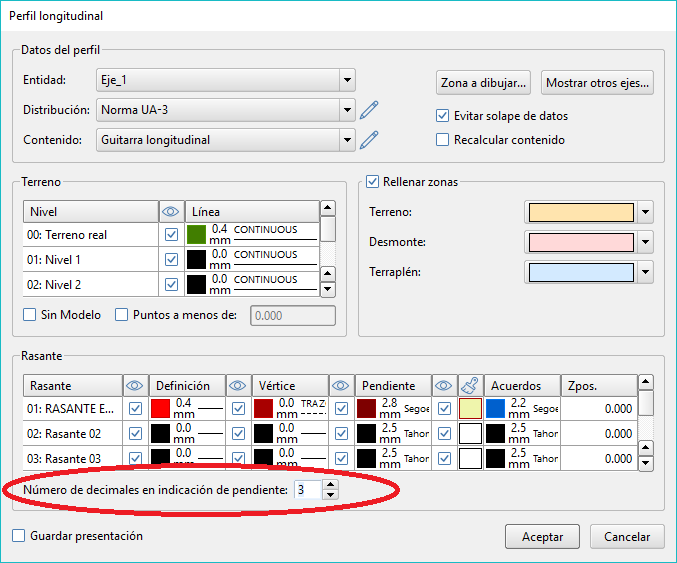Click the decimales de pendiente number field
The image size is (677, 563).
coord(308,490)
